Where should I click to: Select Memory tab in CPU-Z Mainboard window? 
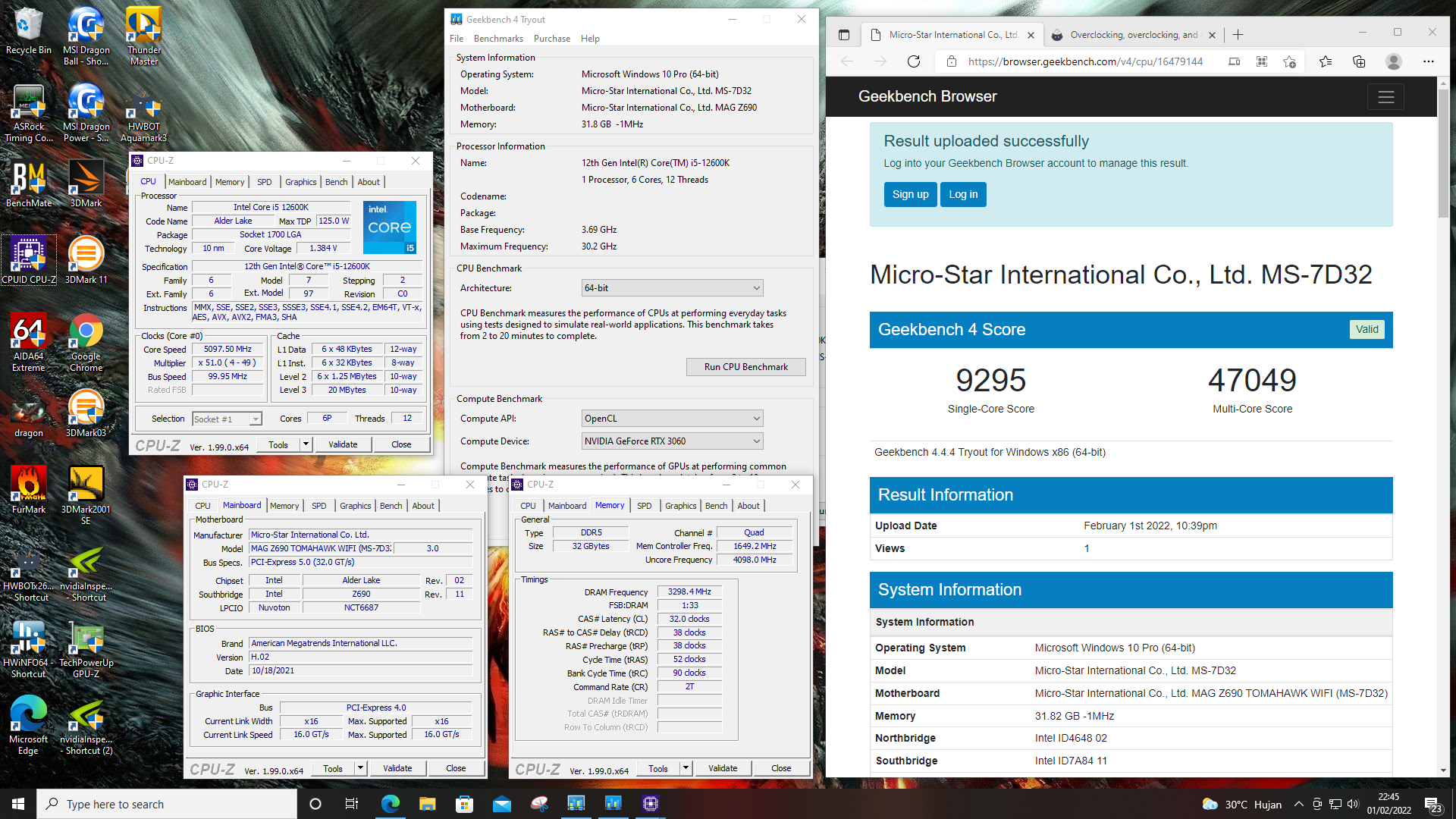[x=284, y=506]
